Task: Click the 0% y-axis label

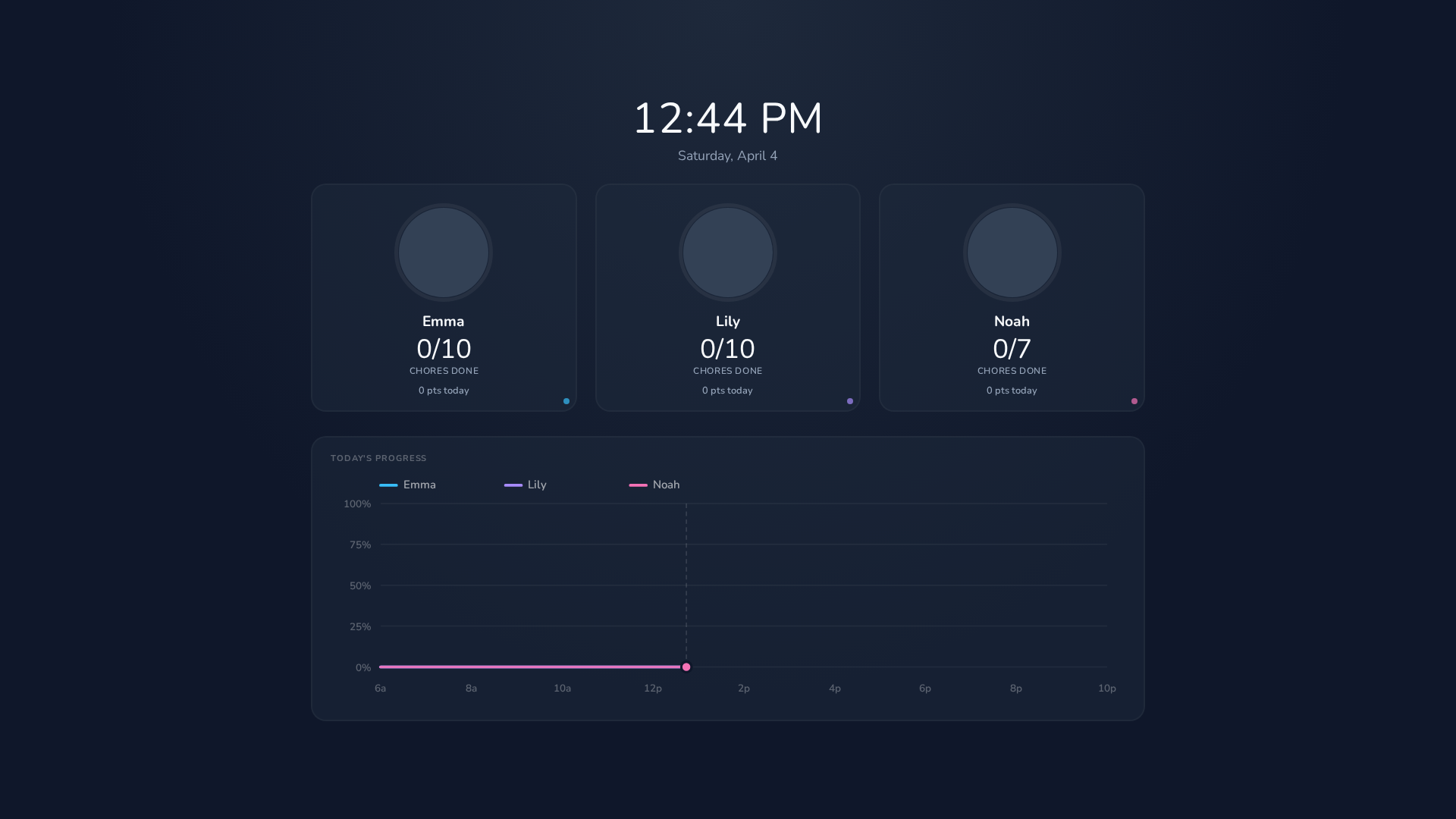Action: pos(363,668)
